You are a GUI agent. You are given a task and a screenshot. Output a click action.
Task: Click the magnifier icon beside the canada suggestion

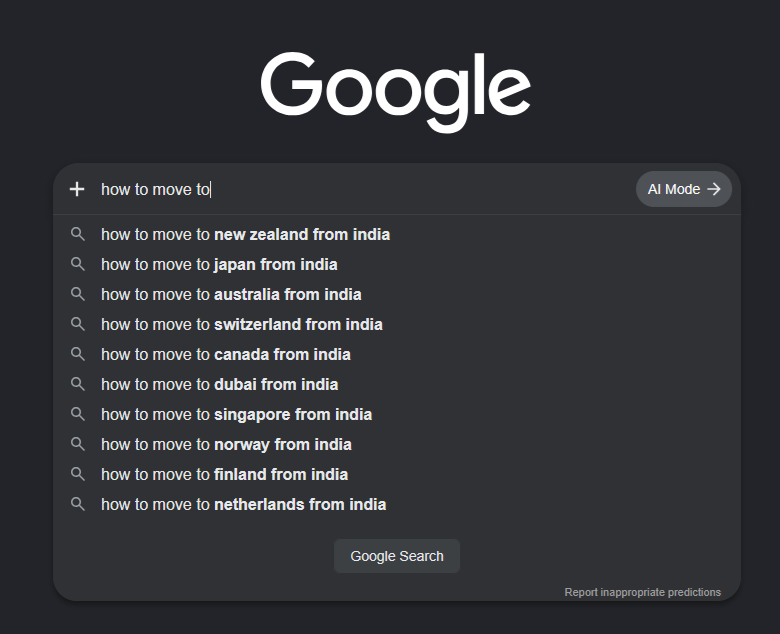coord(78,354)
